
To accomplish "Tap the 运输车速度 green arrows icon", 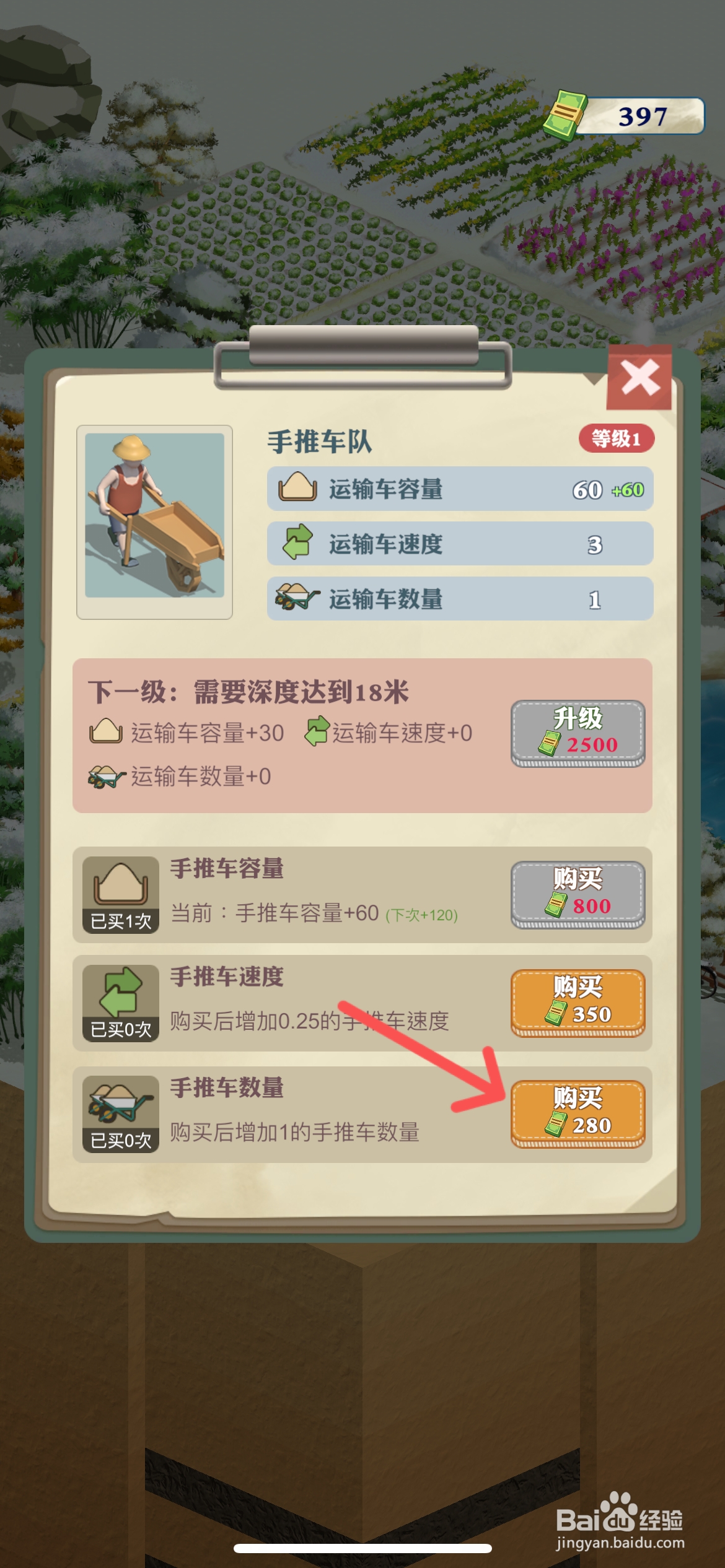I will [298, 541].
